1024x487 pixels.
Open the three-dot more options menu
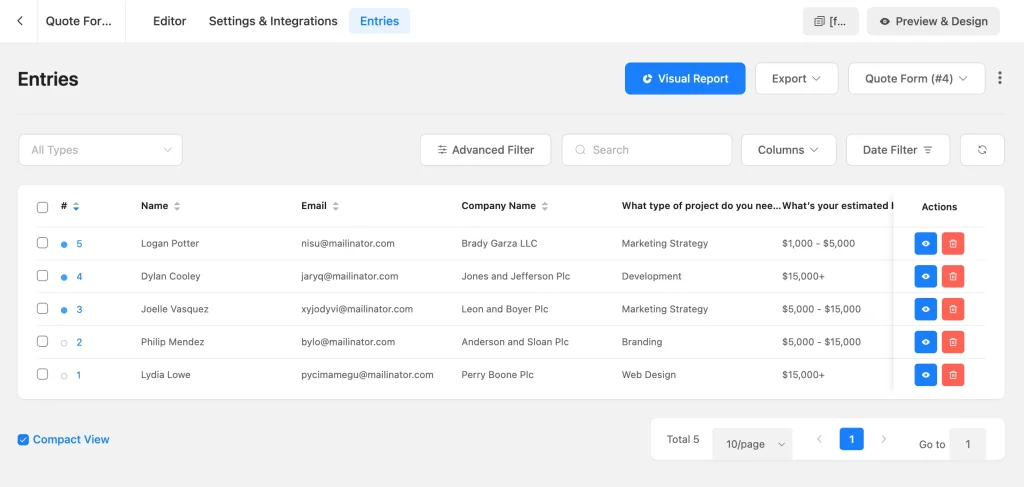pyautogui.click(x=999, y=78)
